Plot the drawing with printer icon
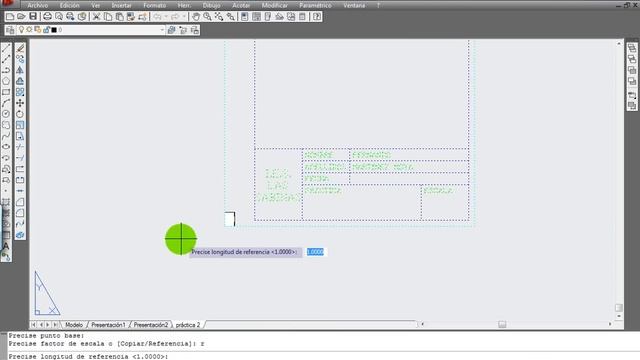640x360 pixels. tap(47, 17)
